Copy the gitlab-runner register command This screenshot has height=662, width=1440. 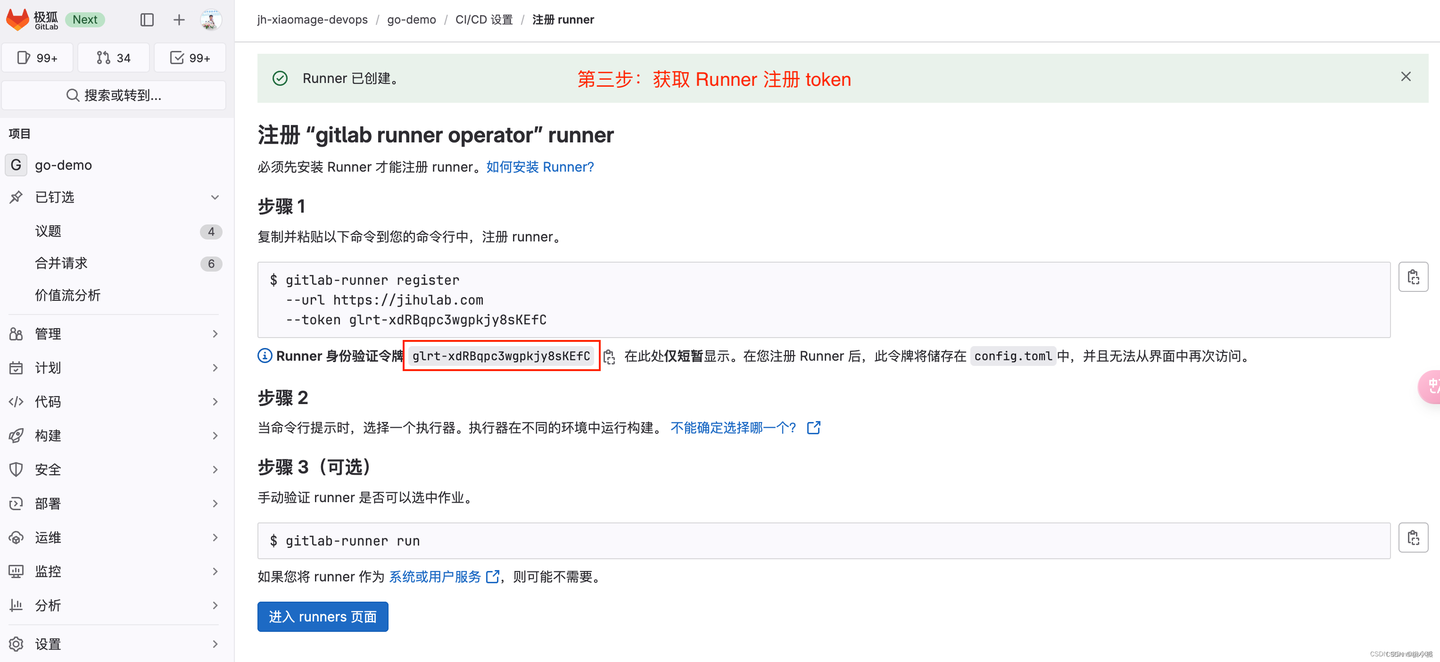click(x=1413, y=278)
